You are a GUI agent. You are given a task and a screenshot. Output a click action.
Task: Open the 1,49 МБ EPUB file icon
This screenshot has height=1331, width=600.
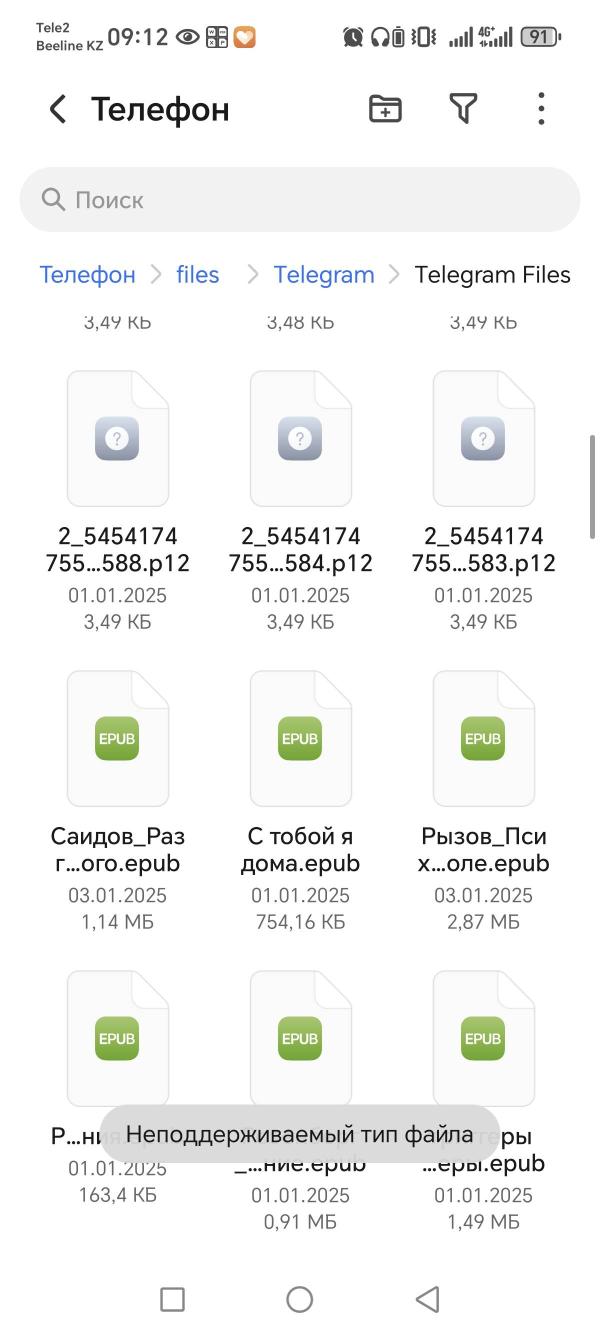484,1038
